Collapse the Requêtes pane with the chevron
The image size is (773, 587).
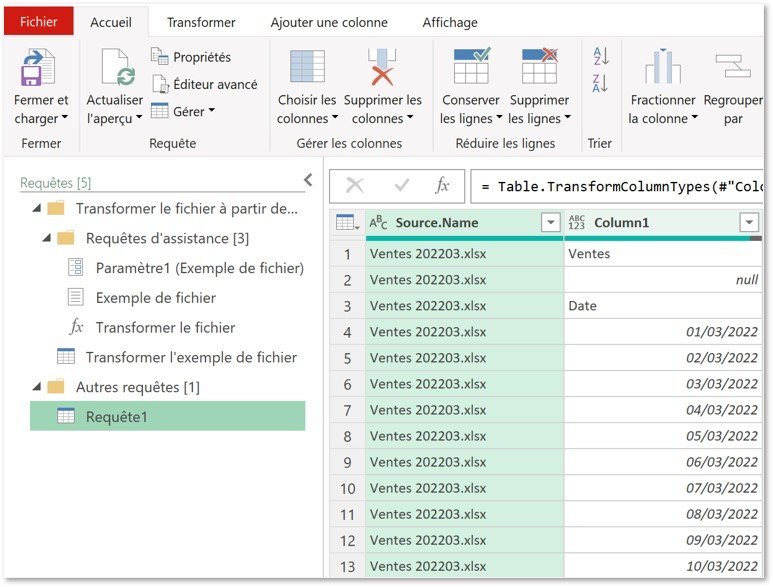click(x=309, y=180)
